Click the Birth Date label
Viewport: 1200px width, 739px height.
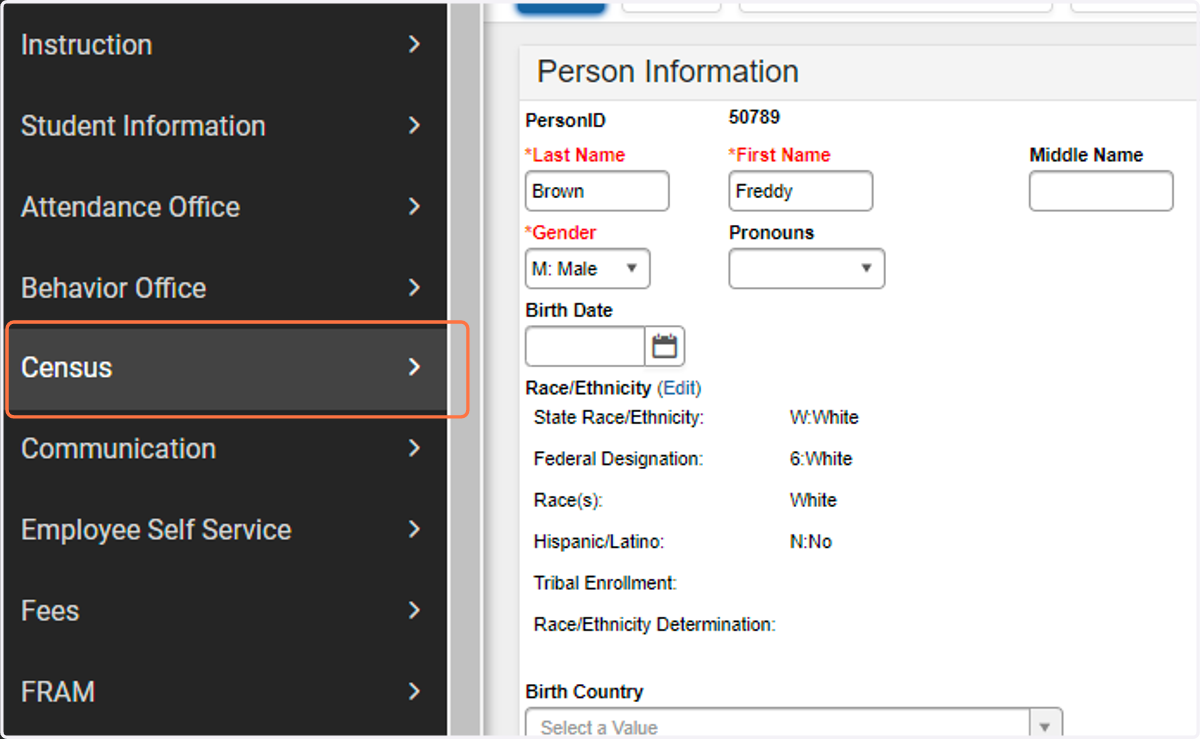pos(569,310)
